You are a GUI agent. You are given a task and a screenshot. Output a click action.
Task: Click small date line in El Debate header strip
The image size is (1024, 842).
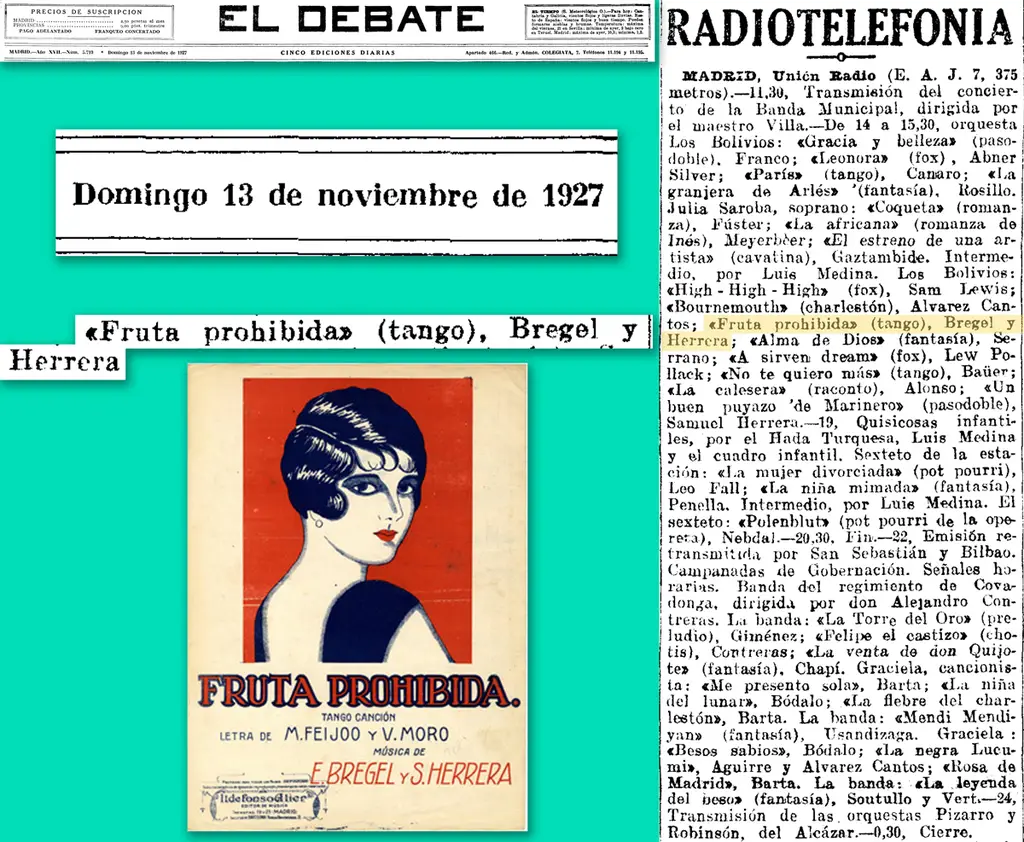click(x=147, y=53)
